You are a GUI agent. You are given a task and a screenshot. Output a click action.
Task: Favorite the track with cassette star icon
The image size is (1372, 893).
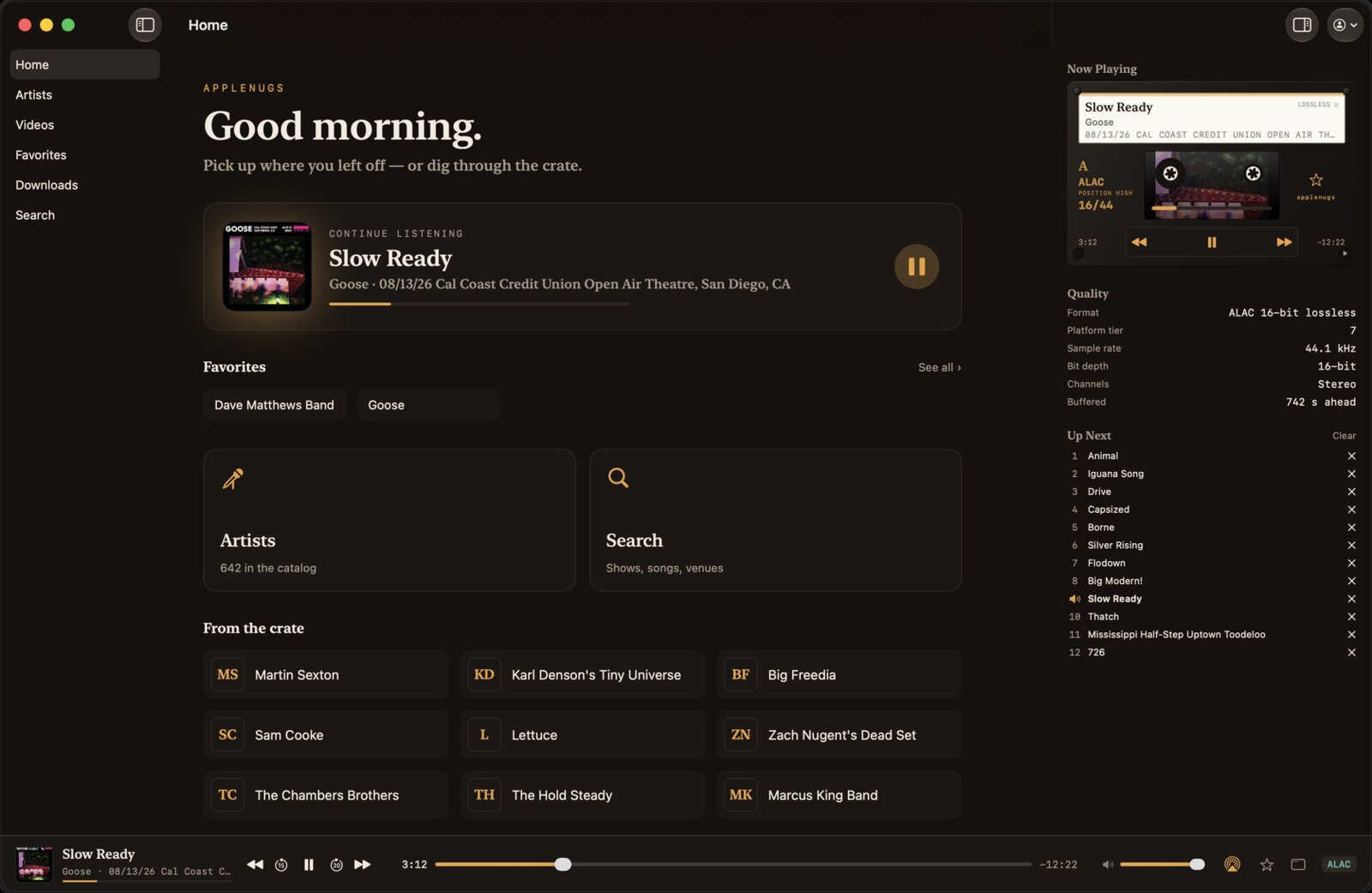click(1315, 180)
